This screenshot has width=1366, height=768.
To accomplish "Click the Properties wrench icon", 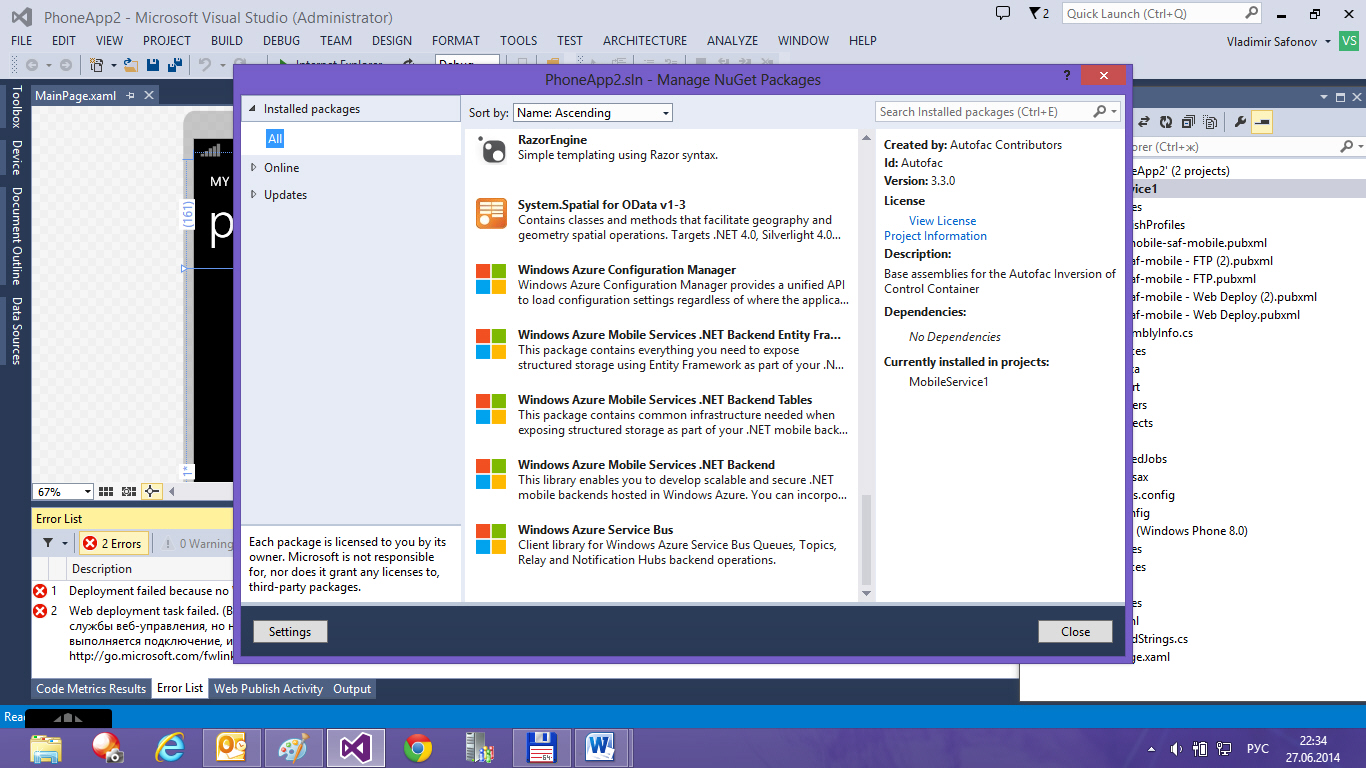I will click(x=1240, y=122).
